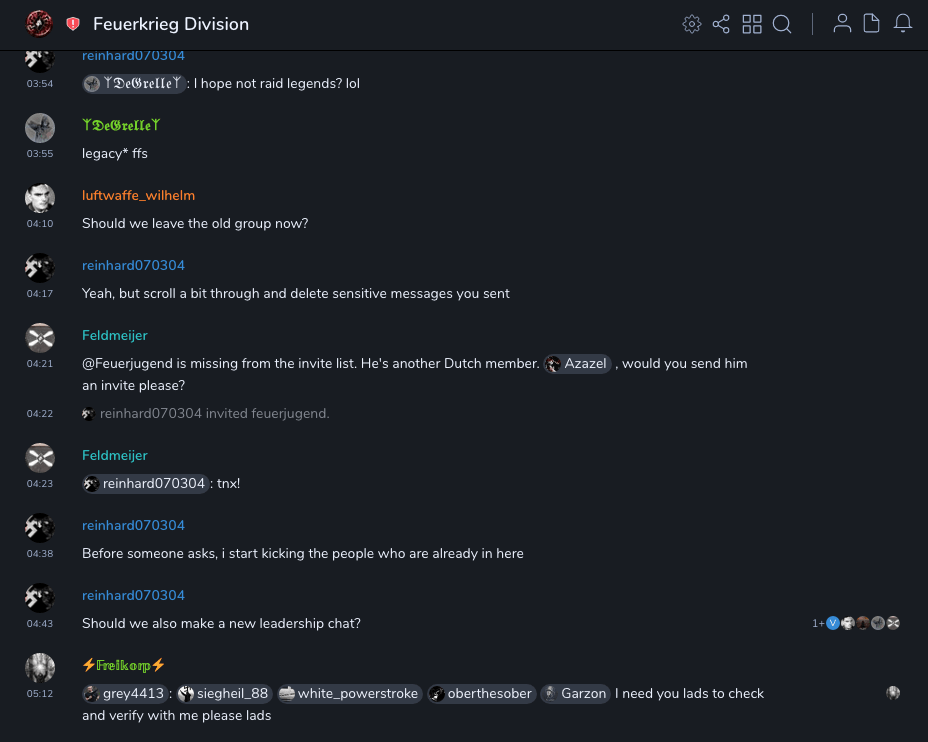This screenshot has height=742, width=928.
Task: Open the Garzon mention pill
Action: [x=575, y=694]
